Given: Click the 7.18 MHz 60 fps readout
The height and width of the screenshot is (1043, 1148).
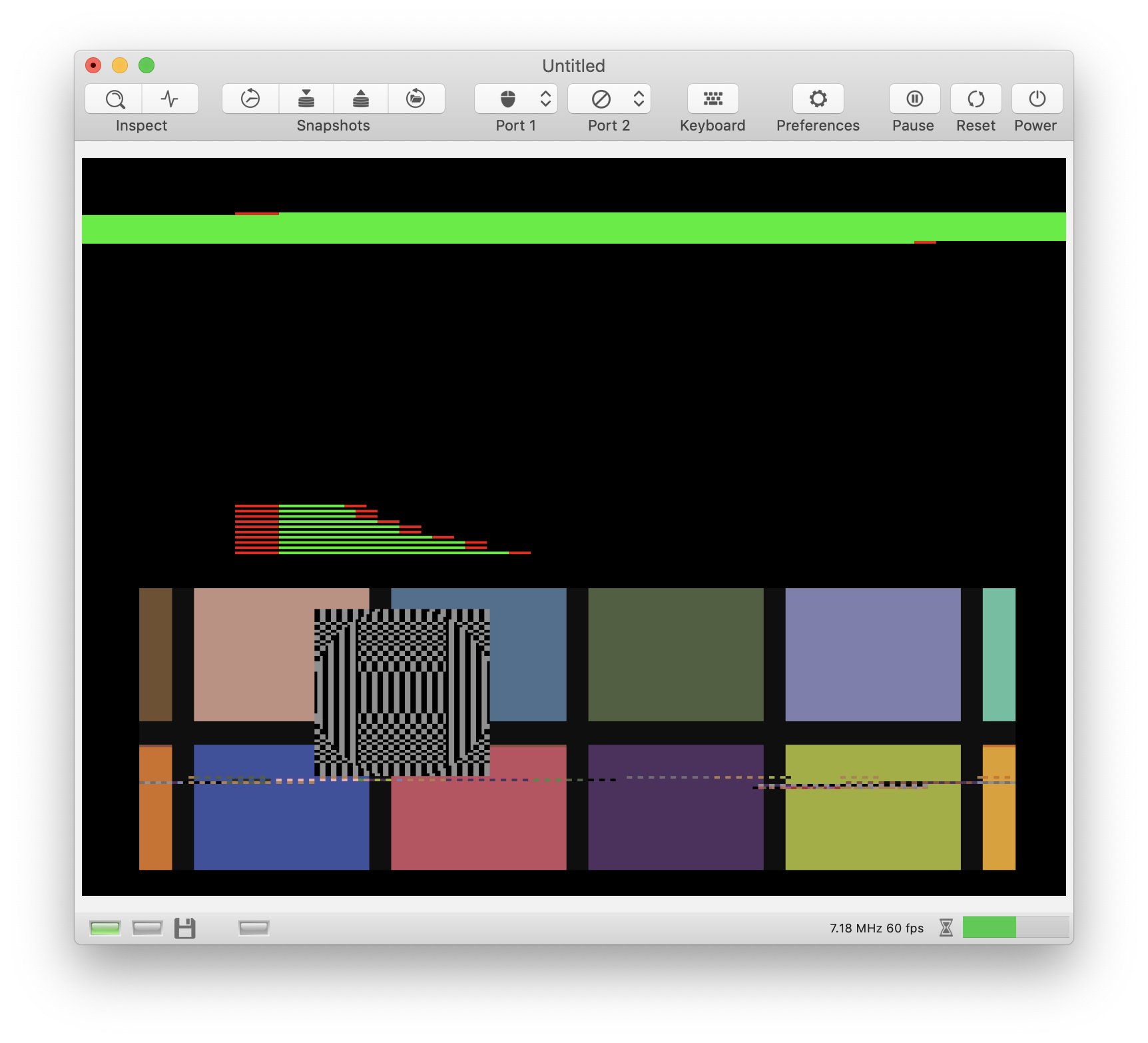Looking at the screenshot, I should [876, 928].
